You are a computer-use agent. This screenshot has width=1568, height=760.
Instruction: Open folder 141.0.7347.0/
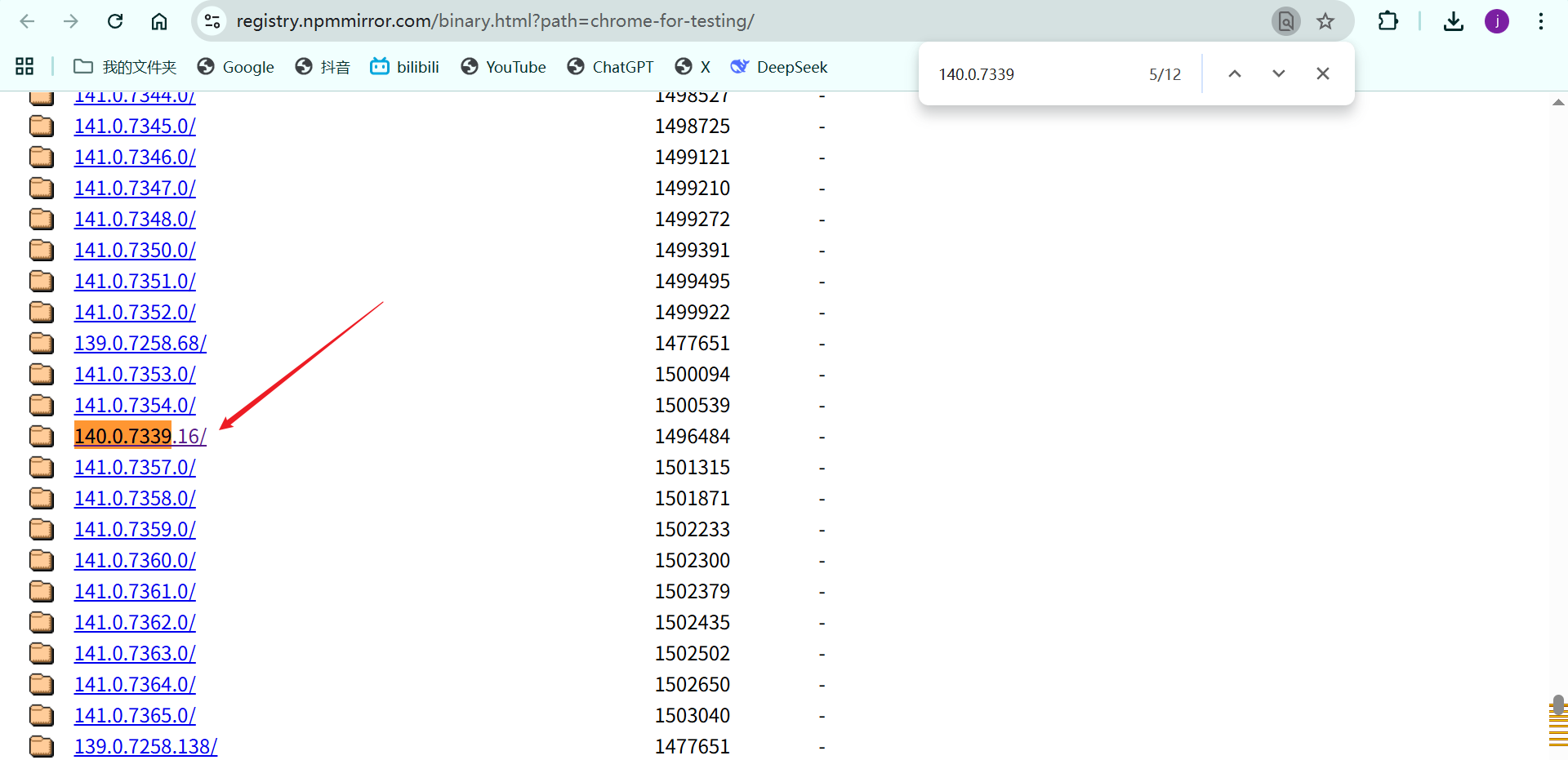click(135, 189)
